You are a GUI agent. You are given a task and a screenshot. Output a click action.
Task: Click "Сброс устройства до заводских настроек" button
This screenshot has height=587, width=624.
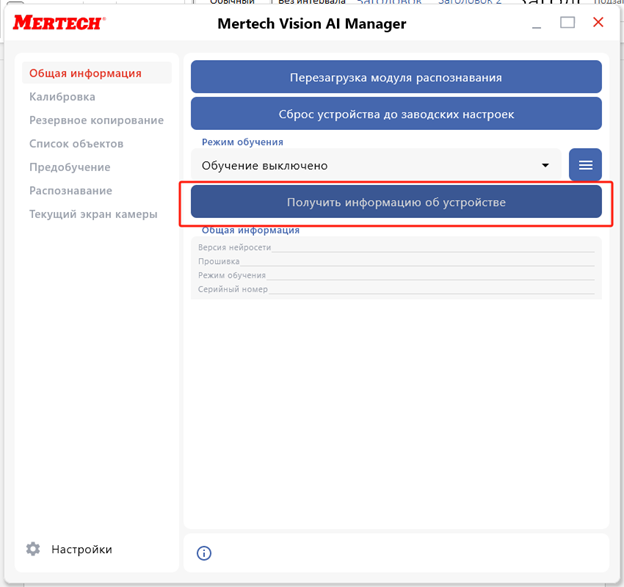pos(396,114)
